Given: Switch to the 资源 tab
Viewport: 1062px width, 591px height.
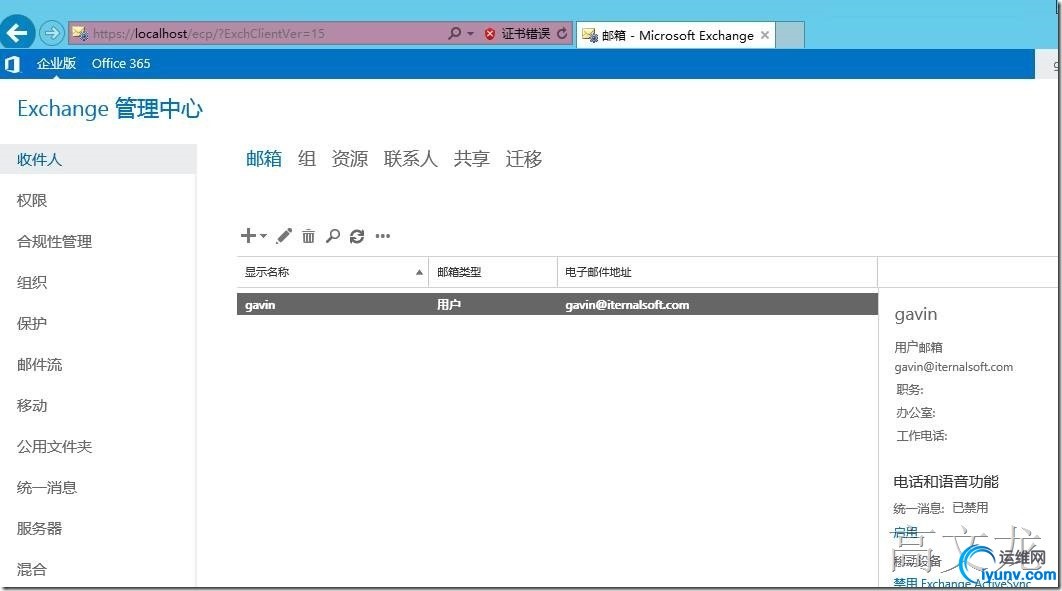Looking at the screenshot, I should pyautogui.click(x=349, y=158).
